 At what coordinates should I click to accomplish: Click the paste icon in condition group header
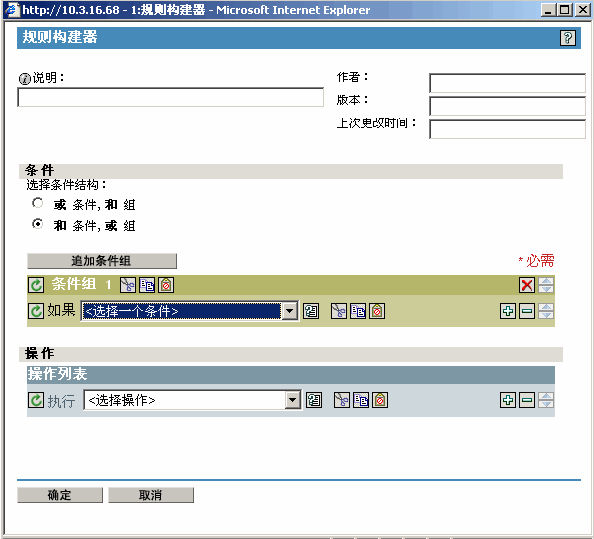(x=166, y=285)
